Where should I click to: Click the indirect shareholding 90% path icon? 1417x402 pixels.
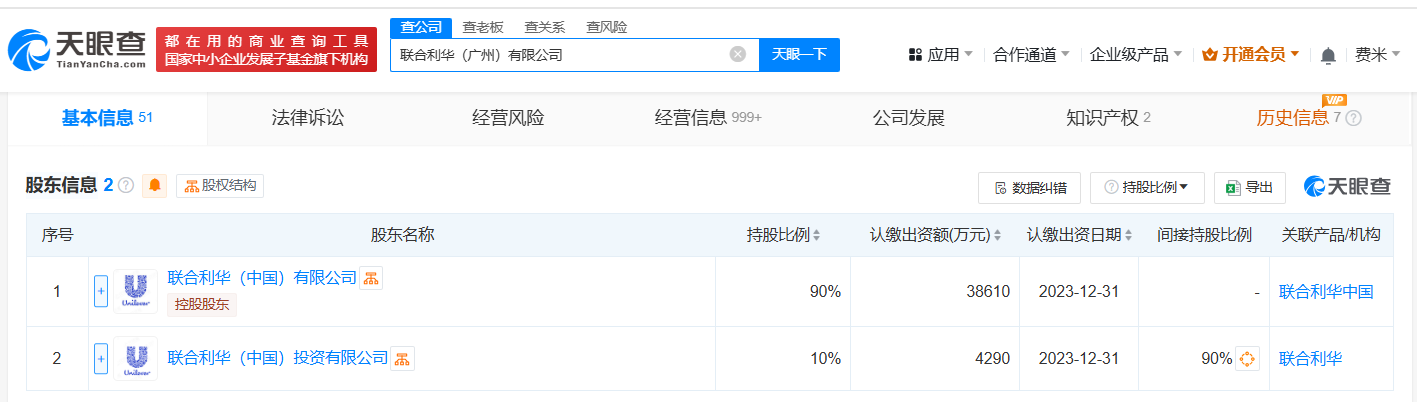1247,358
